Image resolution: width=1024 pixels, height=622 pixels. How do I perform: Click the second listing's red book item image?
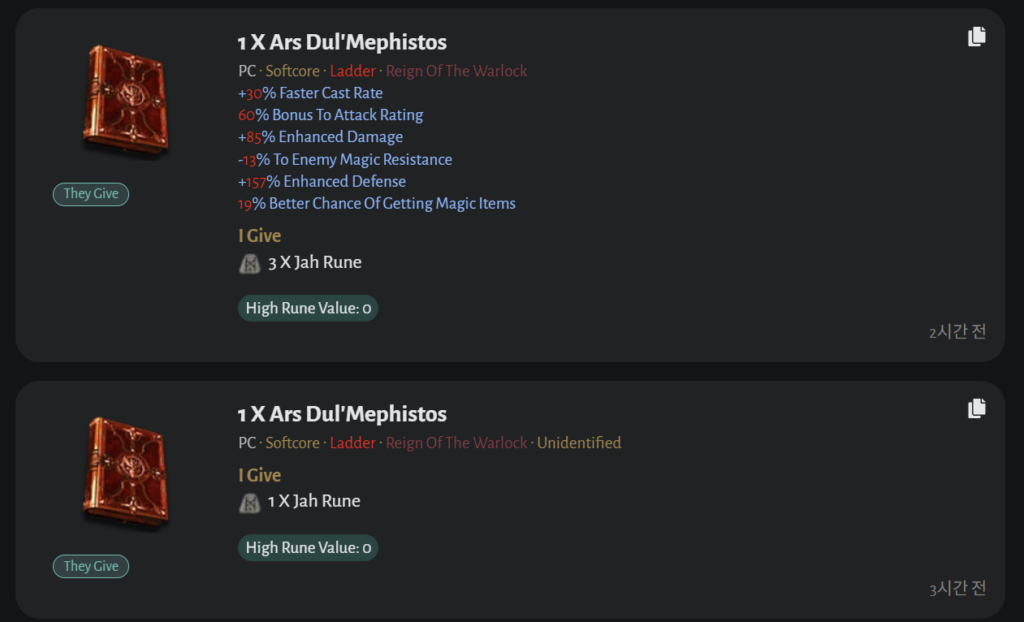point(124,473)
